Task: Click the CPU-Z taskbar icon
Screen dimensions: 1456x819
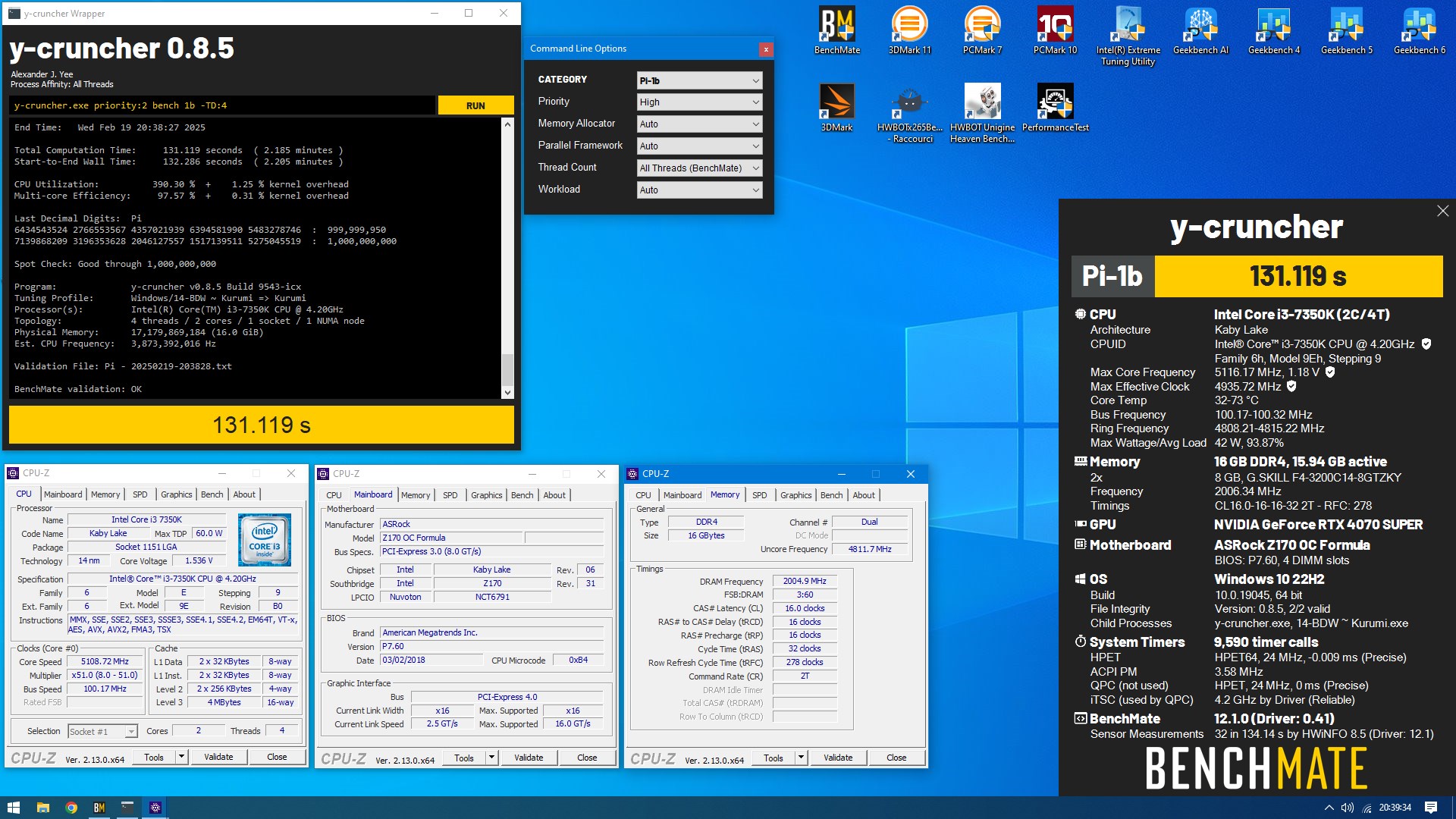Action: pos(155,808)
